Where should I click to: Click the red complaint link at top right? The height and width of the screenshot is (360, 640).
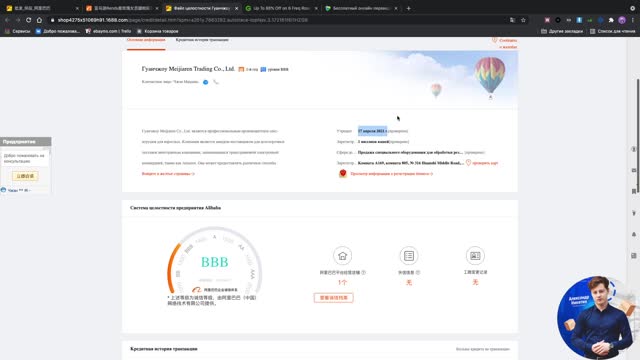point(505,43)
